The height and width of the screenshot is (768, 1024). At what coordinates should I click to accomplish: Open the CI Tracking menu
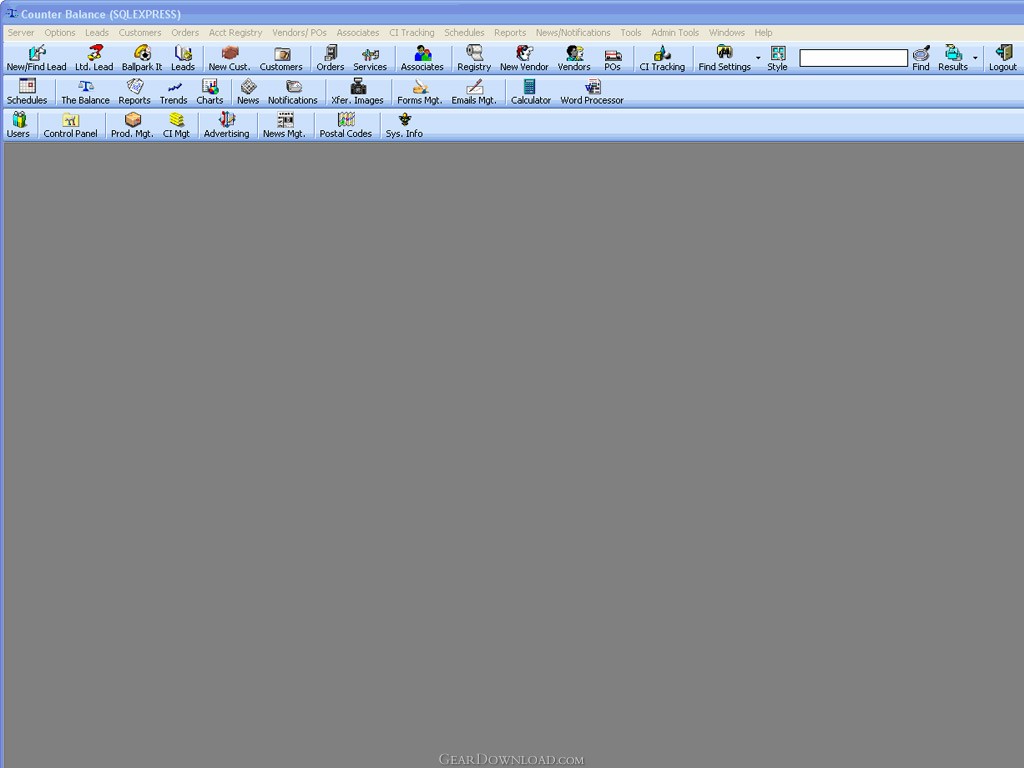(x=411, y=33)
